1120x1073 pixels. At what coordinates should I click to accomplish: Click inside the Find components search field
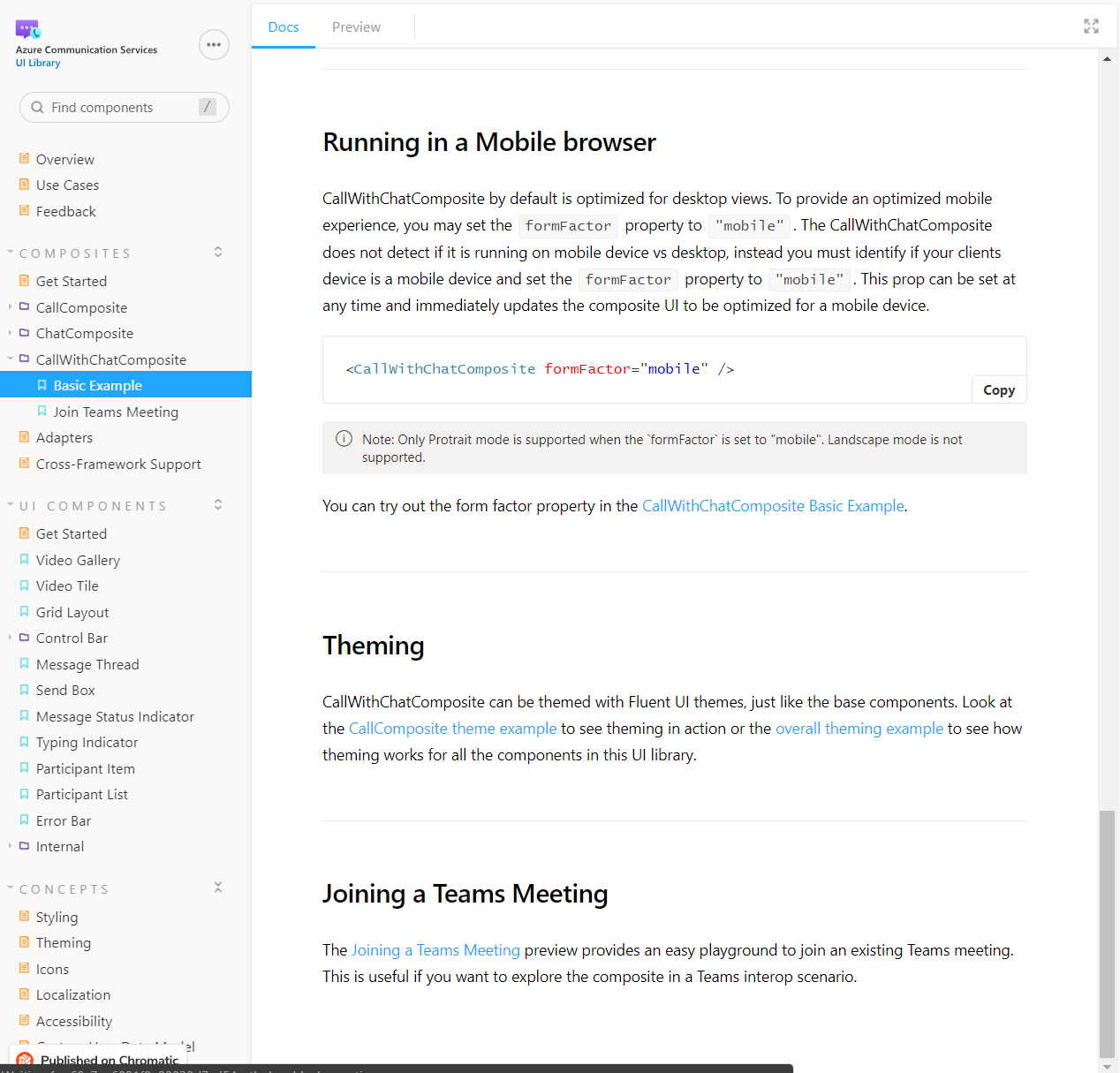115,107
